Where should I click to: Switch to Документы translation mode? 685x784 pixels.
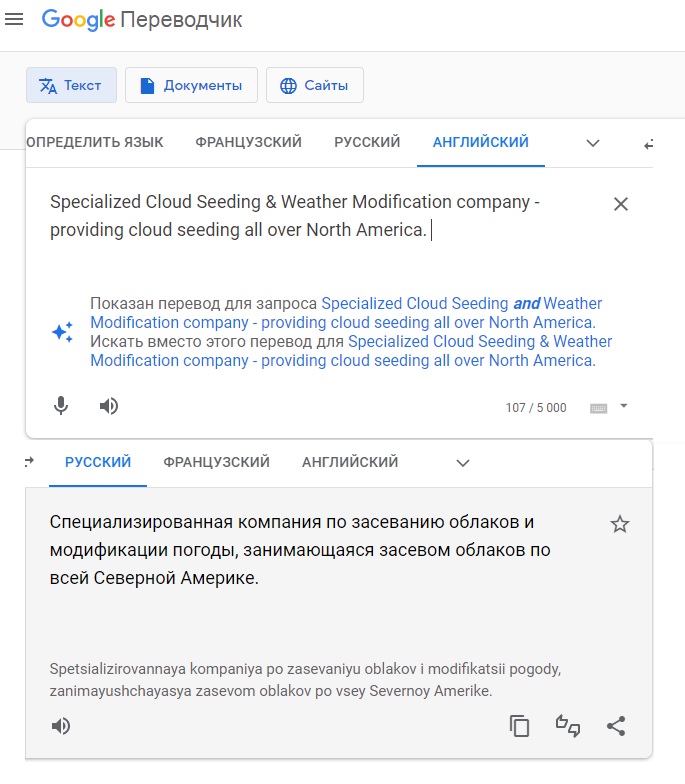tap(191, 86)
